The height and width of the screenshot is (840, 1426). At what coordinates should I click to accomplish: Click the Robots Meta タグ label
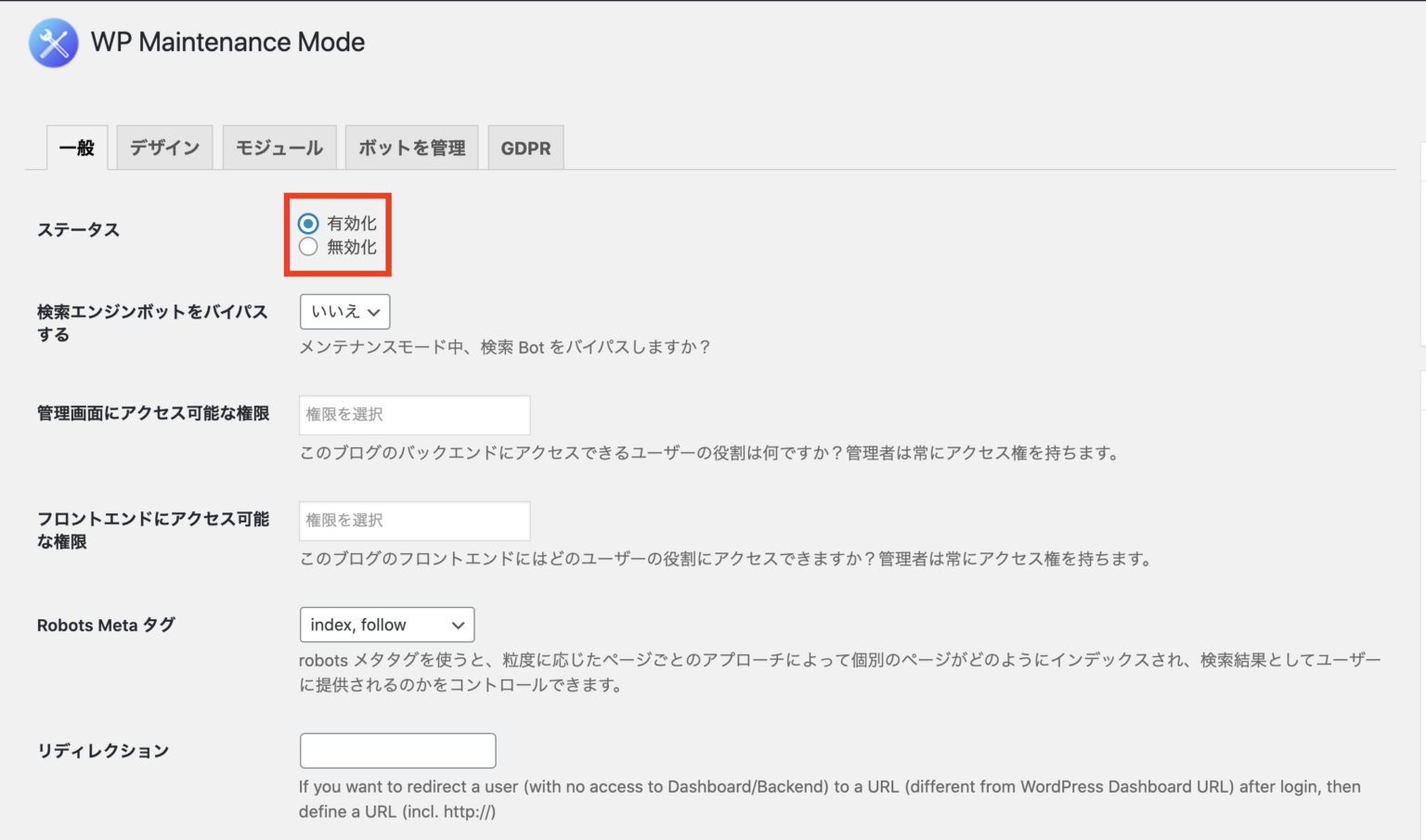106,625
